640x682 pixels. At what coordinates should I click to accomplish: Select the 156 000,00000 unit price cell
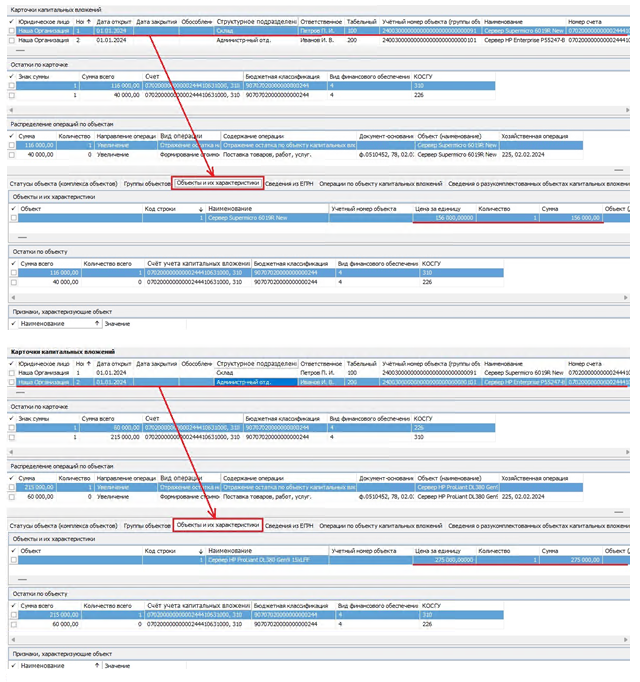(x=444, y=217)
